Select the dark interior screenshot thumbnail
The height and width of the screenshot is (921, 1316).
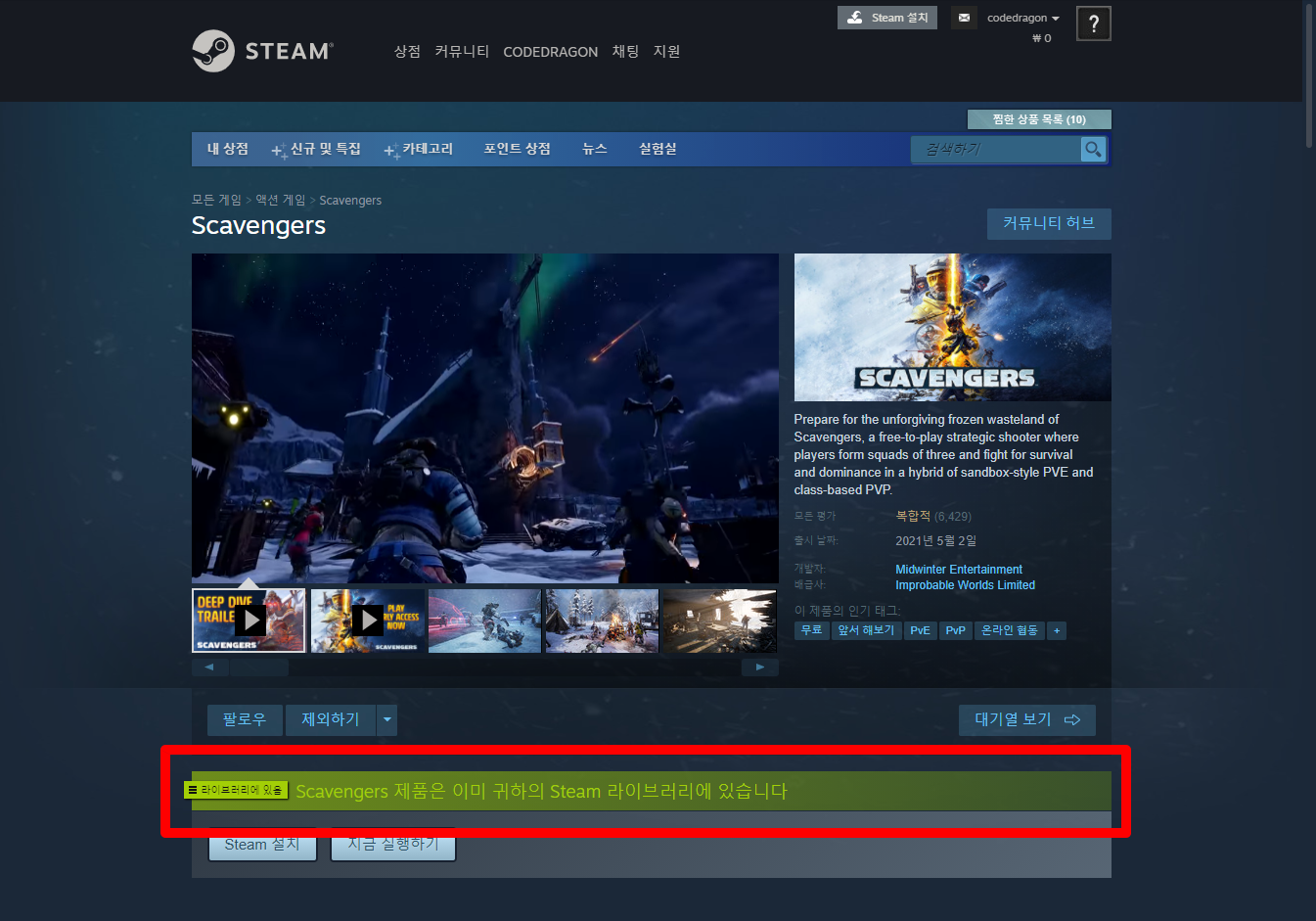(719, 621)
